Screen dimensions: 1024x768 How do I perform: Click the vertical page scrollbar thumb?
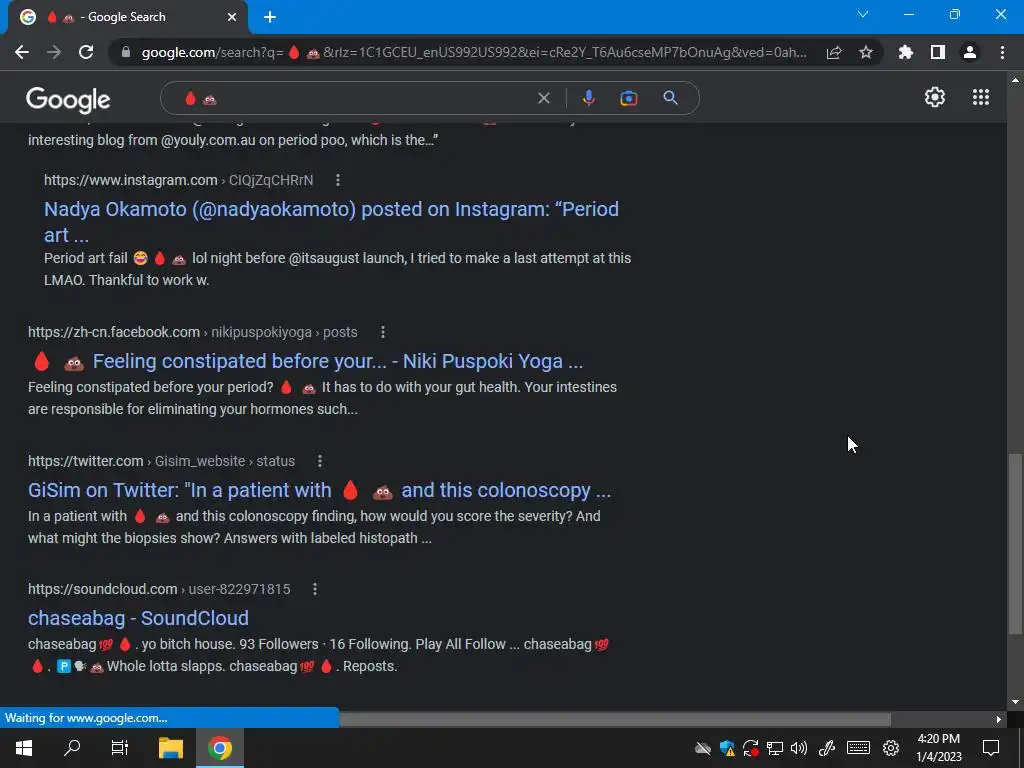(x=1015, y=544)
